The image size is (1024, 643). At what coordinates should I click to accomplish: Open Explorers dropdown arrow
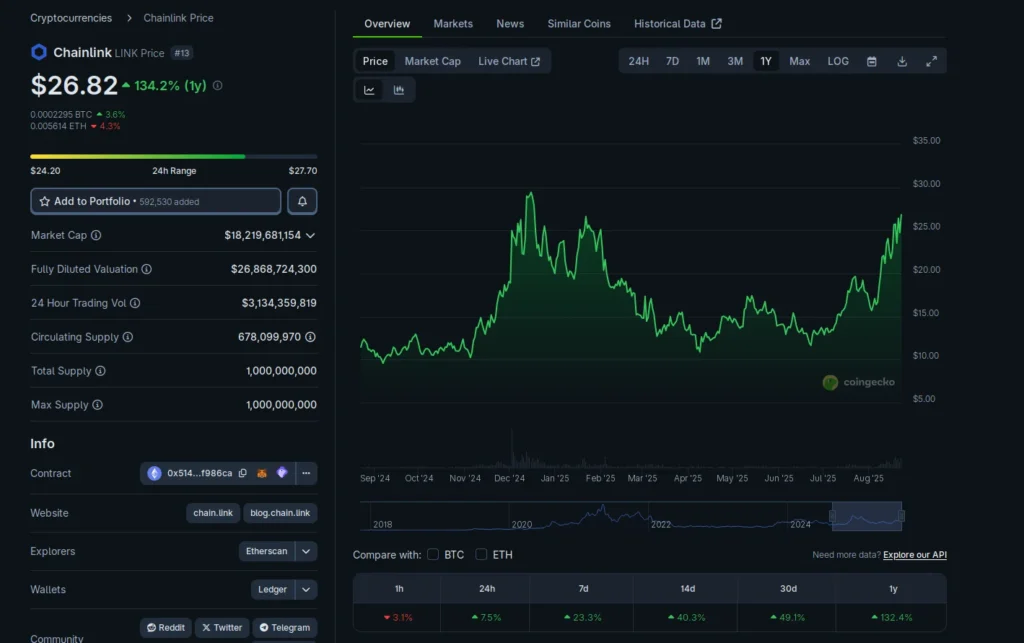(306, 551)
